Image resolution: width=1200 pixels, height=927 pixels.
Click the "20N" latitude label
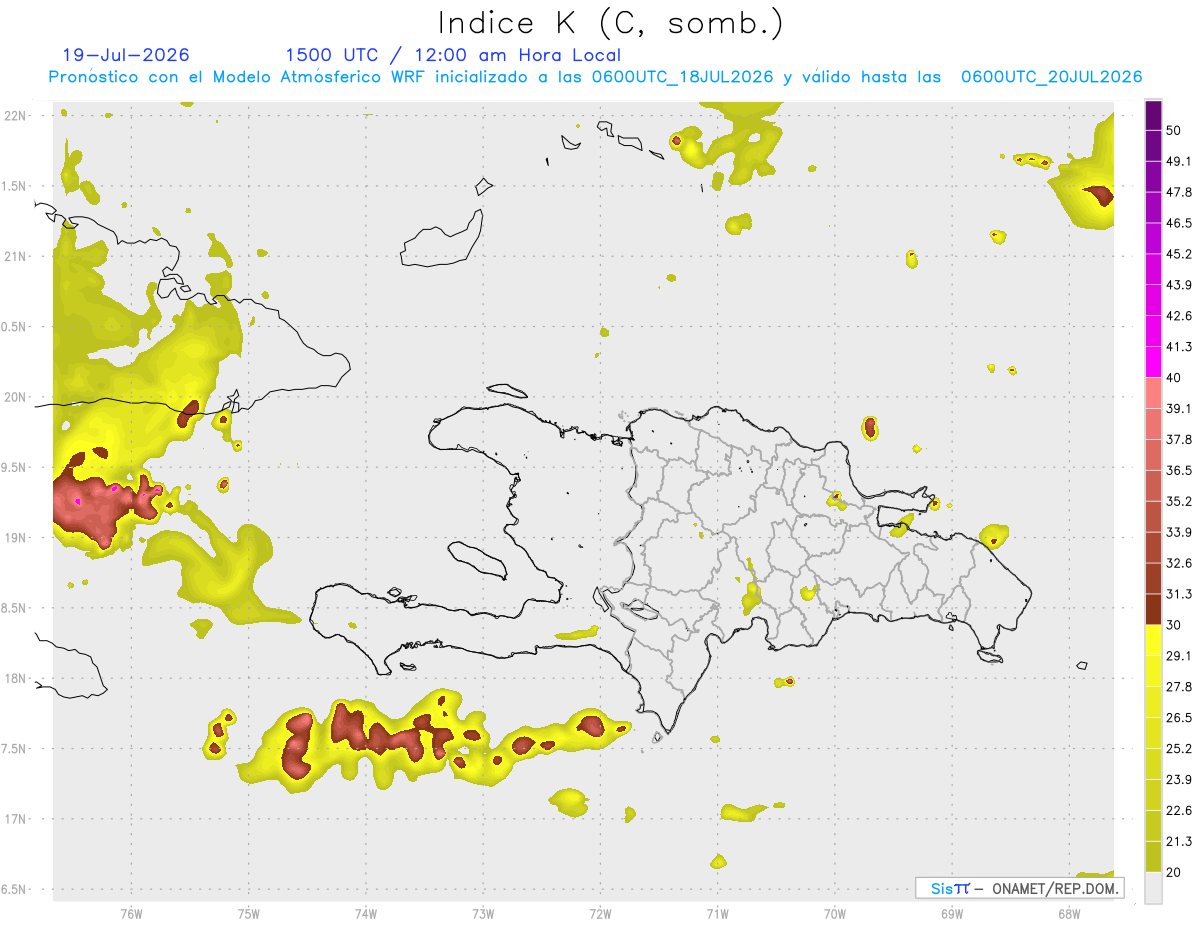[x=17, y=397]
